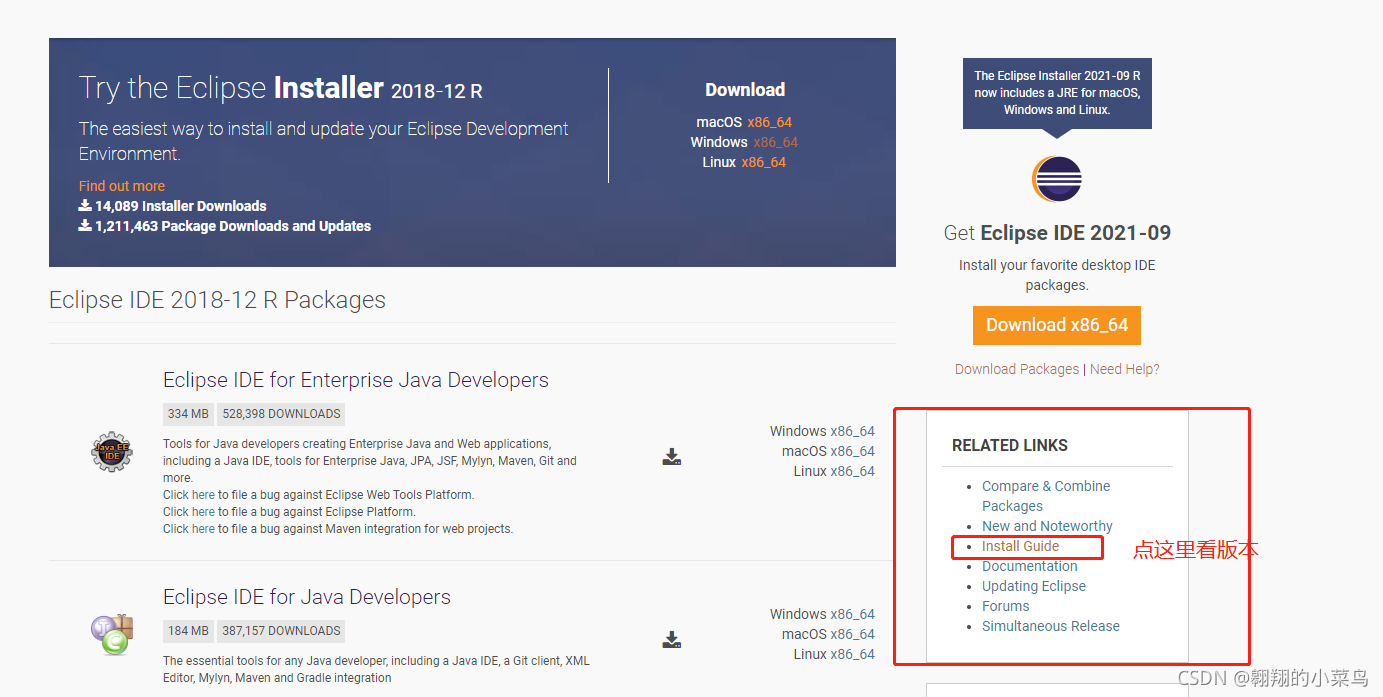1383x697 pixels.
Task: Open the Need Help? link
Action: click(x=1125, y=368)
